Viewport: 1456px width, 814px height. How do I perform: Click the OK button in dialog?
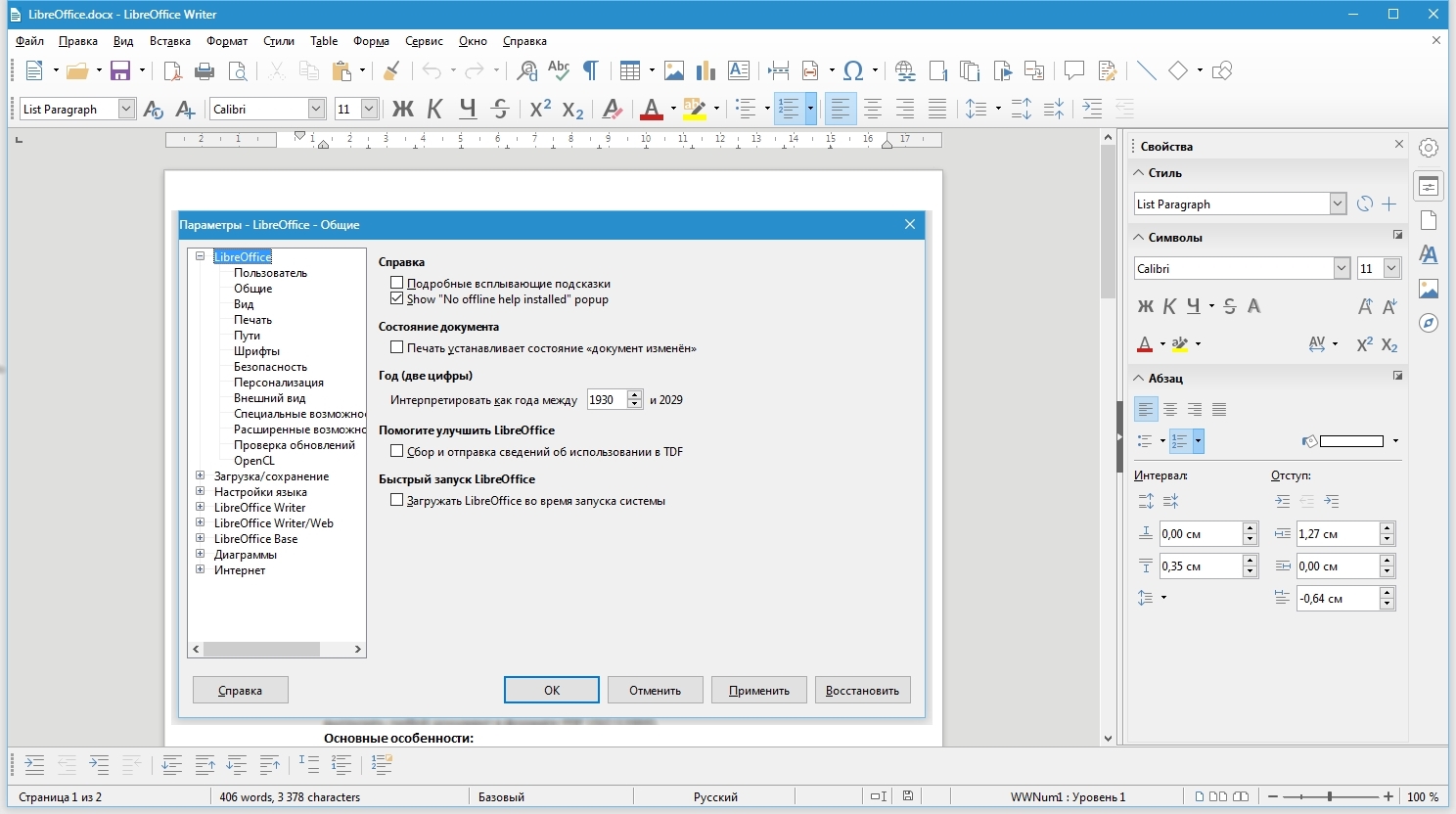tap(552, 690)
